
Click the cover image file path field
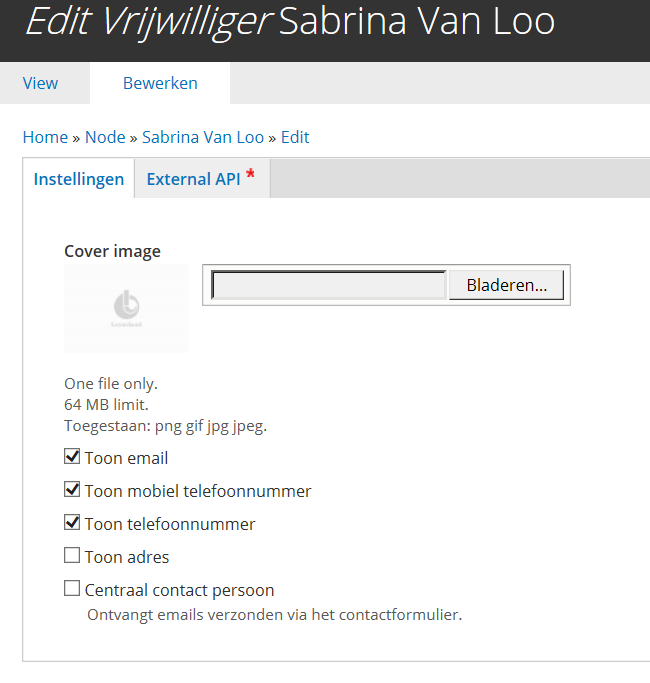click(x=329, y=285)
